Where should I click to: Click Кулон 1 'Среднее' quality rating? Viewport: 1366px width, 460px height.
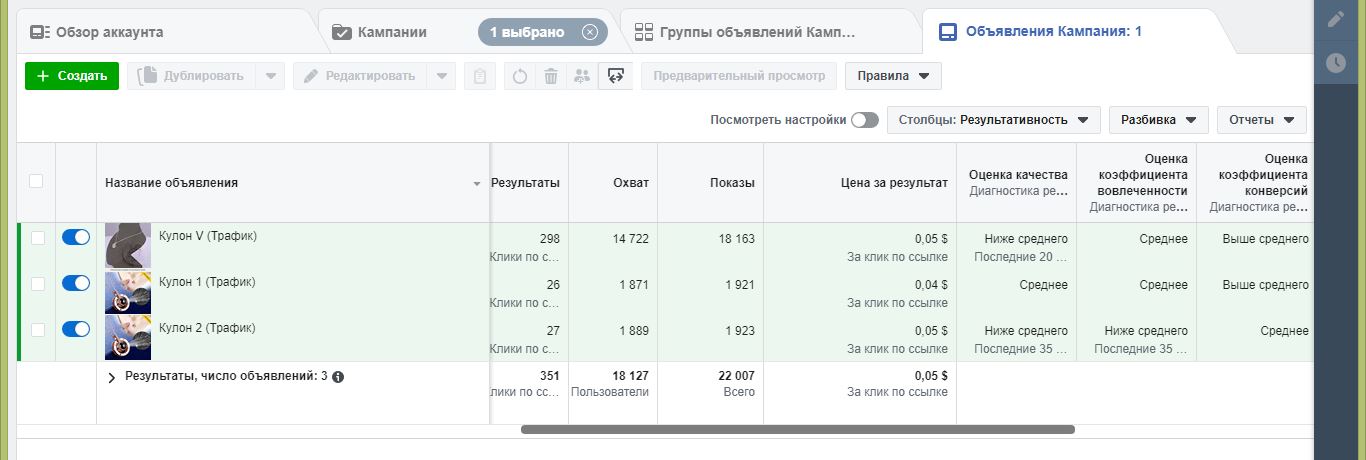pos(1042,285)
